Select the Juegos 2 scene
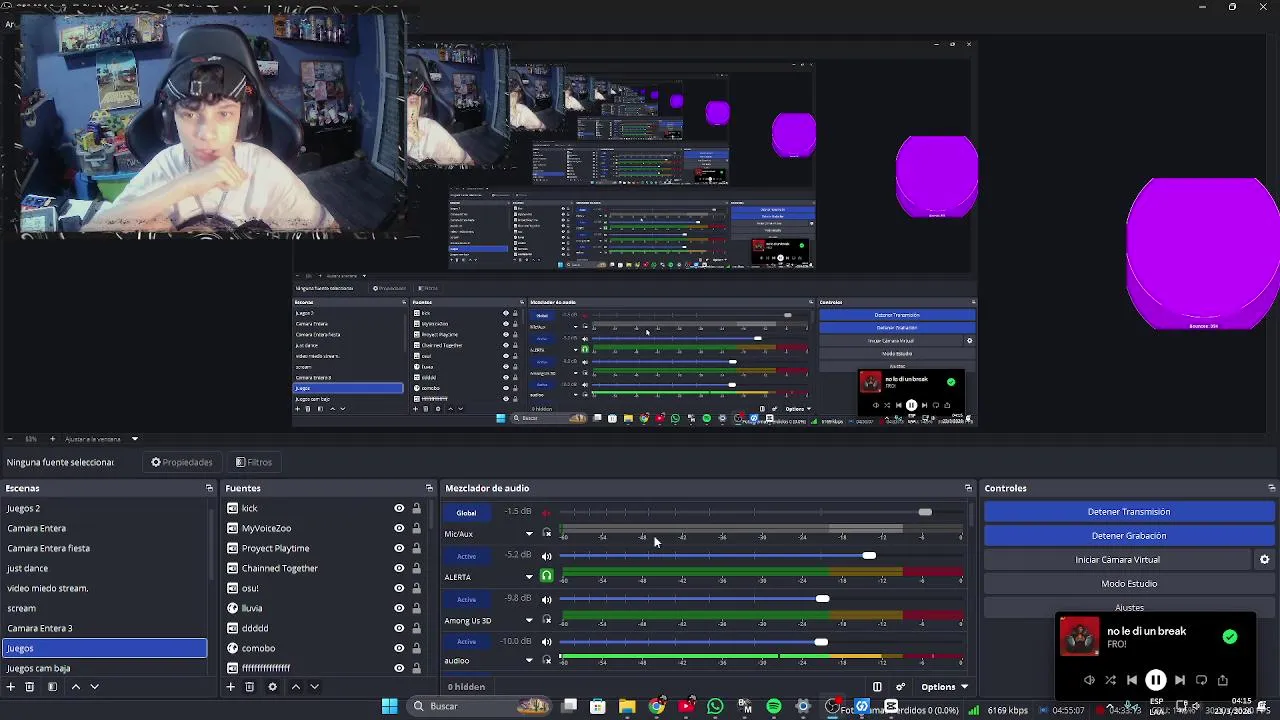The image size is (1280, 720). point(104,508)
